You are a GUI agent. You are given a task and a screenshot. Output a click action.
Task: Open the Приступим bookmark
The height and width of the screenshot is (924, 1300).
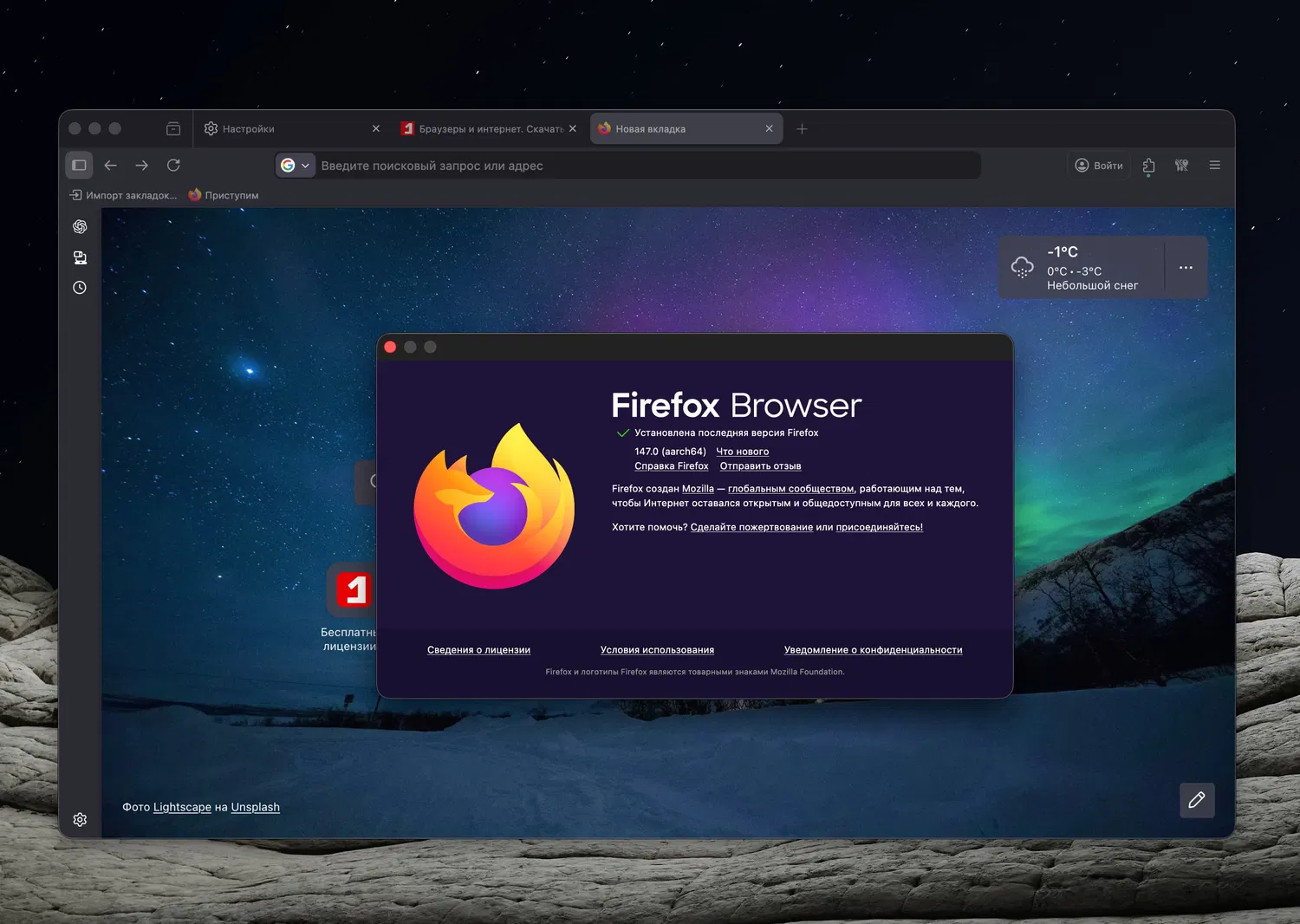[x=224, y=195]
